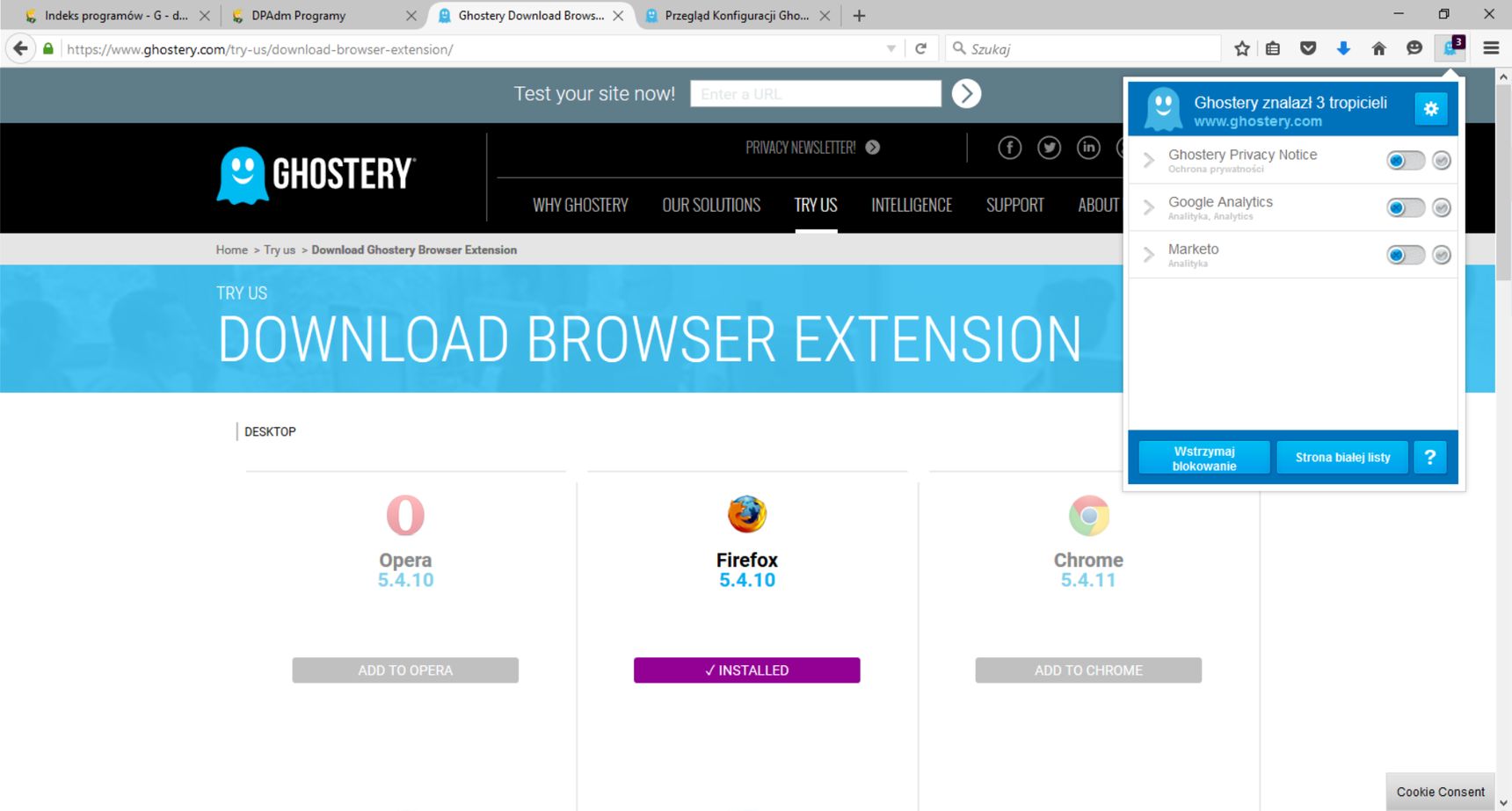This screenshot has width=1512, height=811.
Task: Open Ghostery Twitter social icon
Action: [1049, 148]
